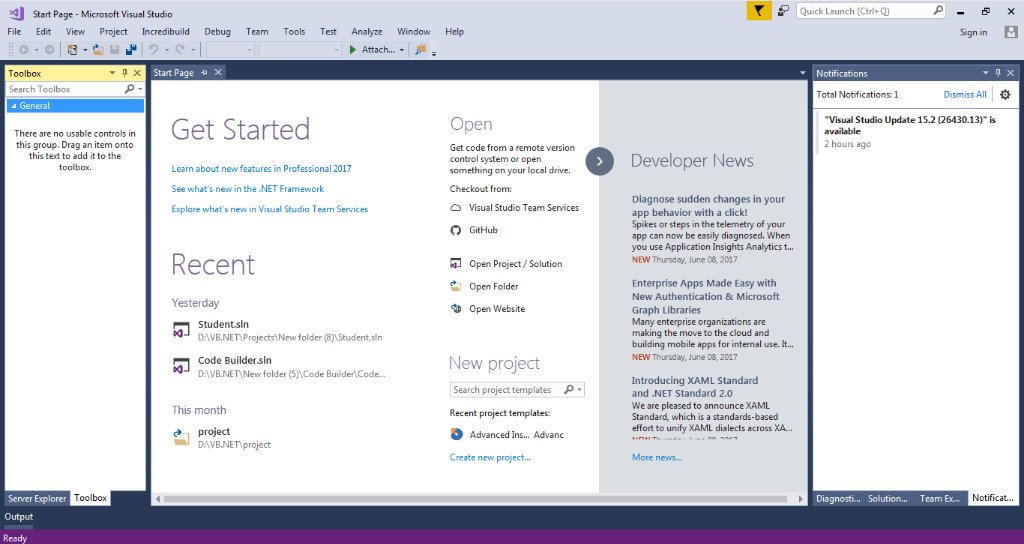Switch to the Server Explorer tab

[37, 498]
